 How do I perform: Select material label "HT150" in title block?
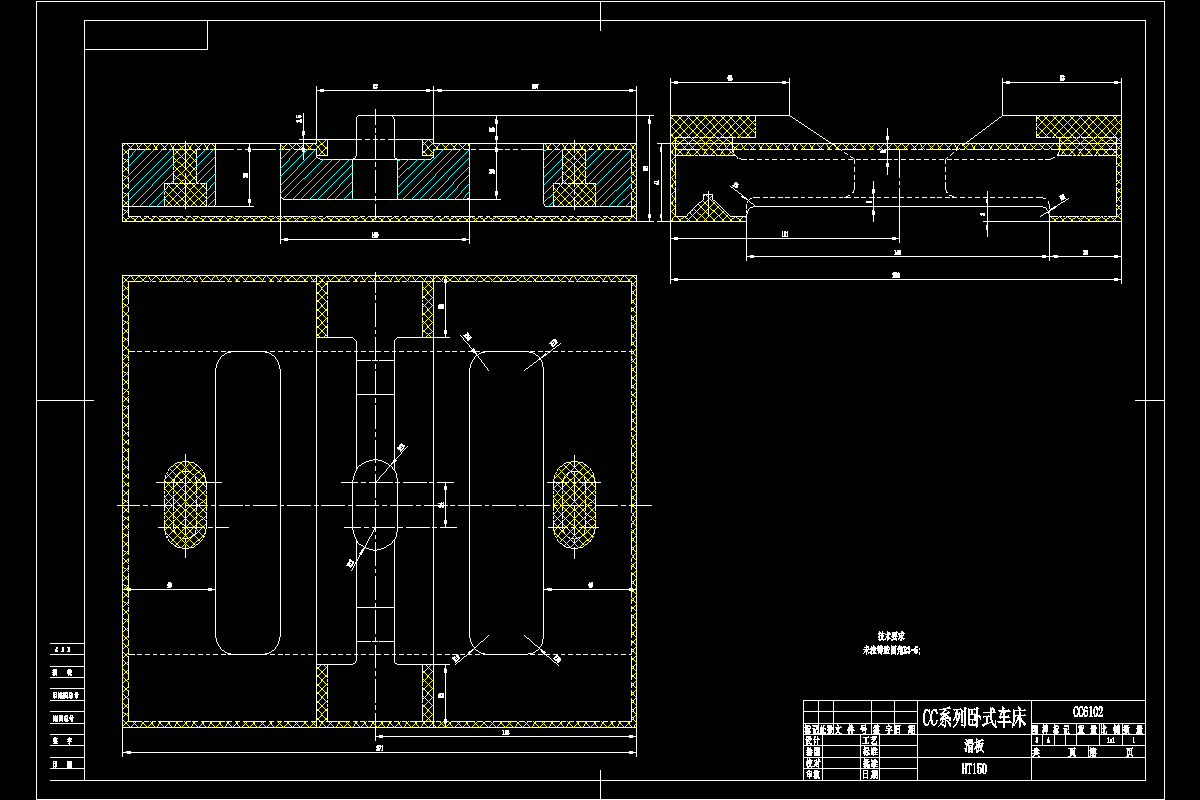(x=974, y=769)
